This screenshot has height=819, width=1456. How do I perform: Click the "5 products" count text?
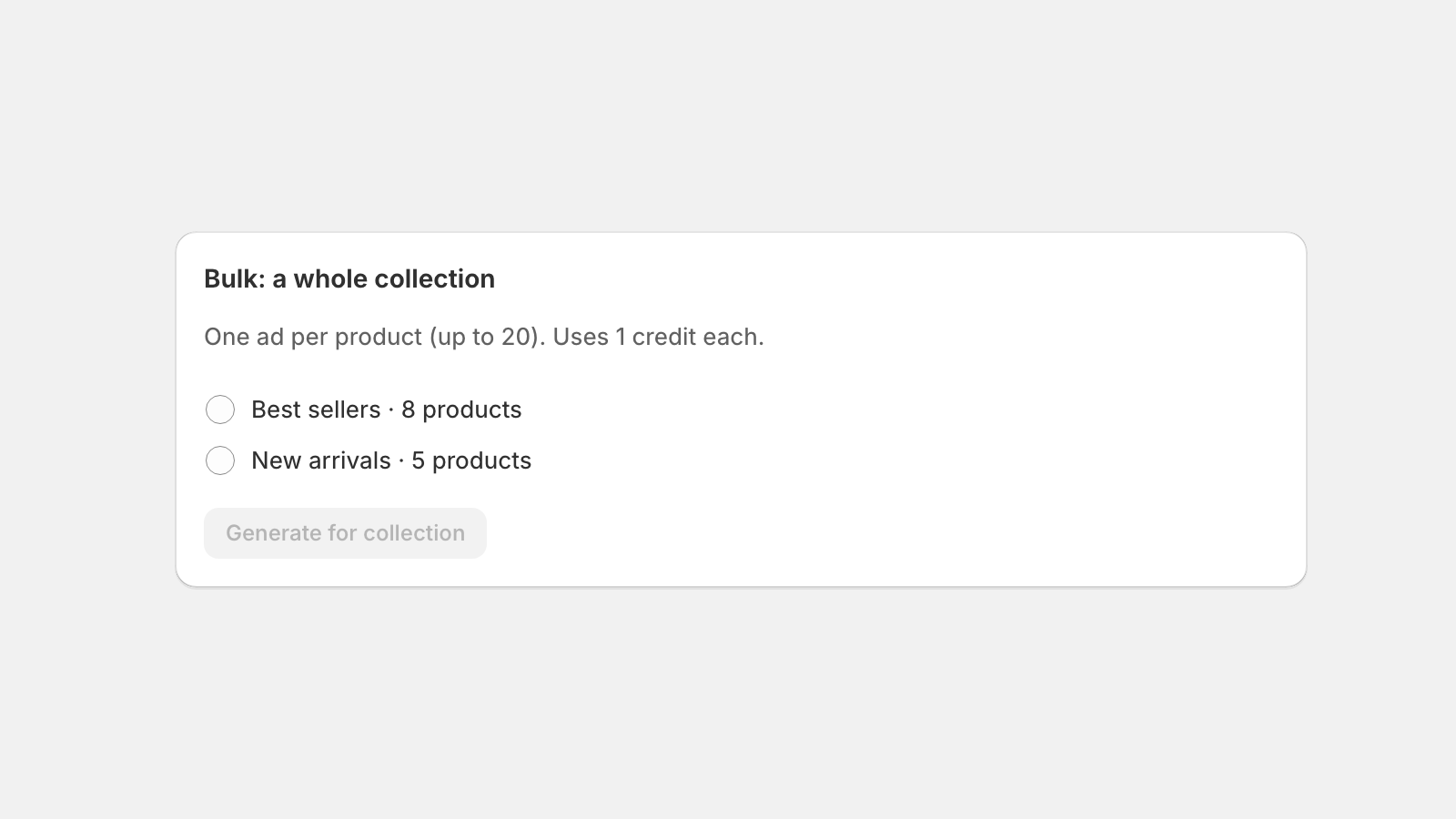[471, 460]
